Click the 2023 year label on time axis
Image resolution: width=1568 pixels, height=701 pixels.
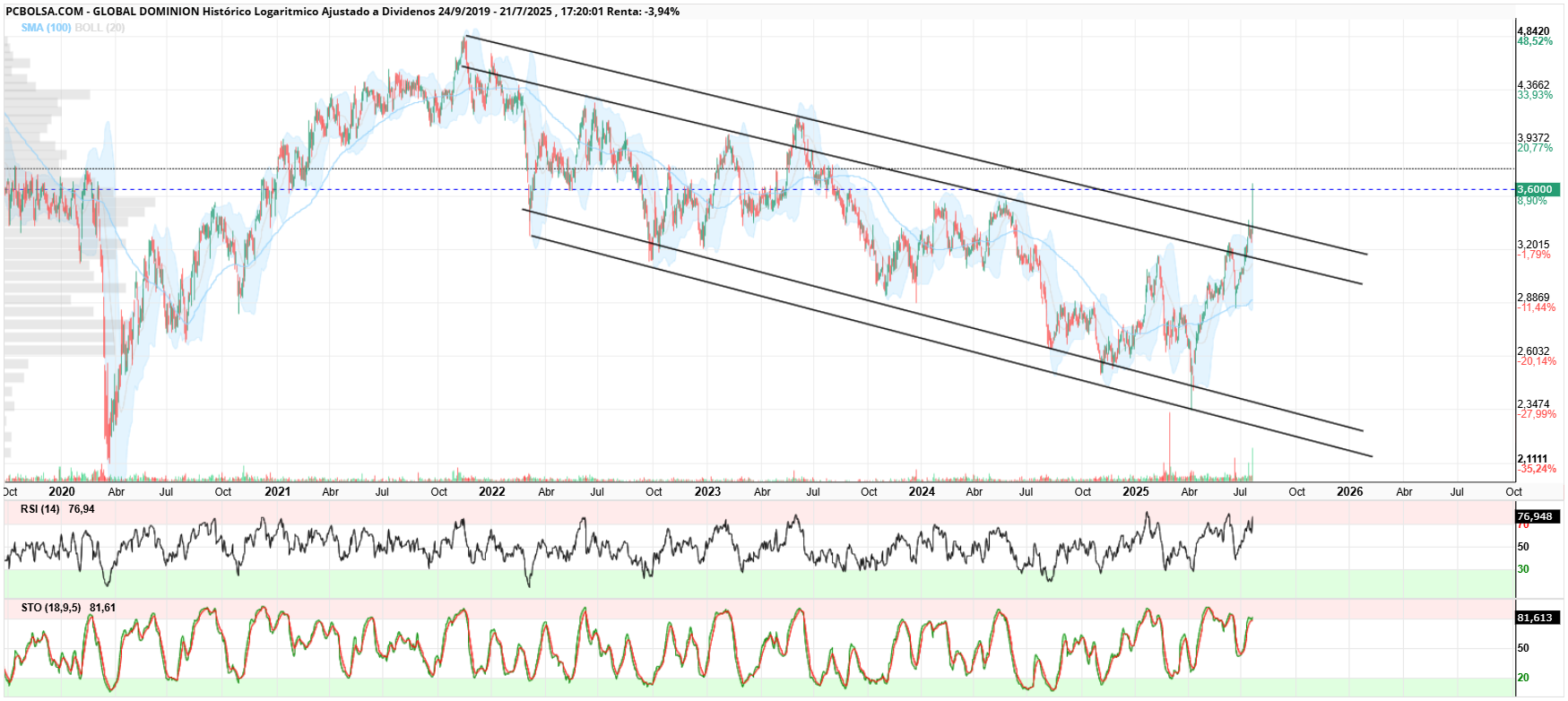coord(707,491)
